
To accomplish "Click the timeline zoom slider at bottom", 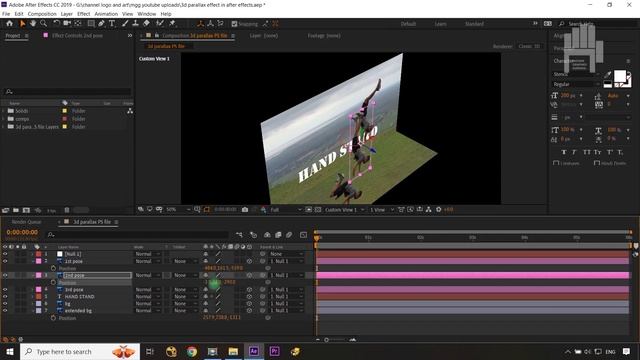I will 327,340.
